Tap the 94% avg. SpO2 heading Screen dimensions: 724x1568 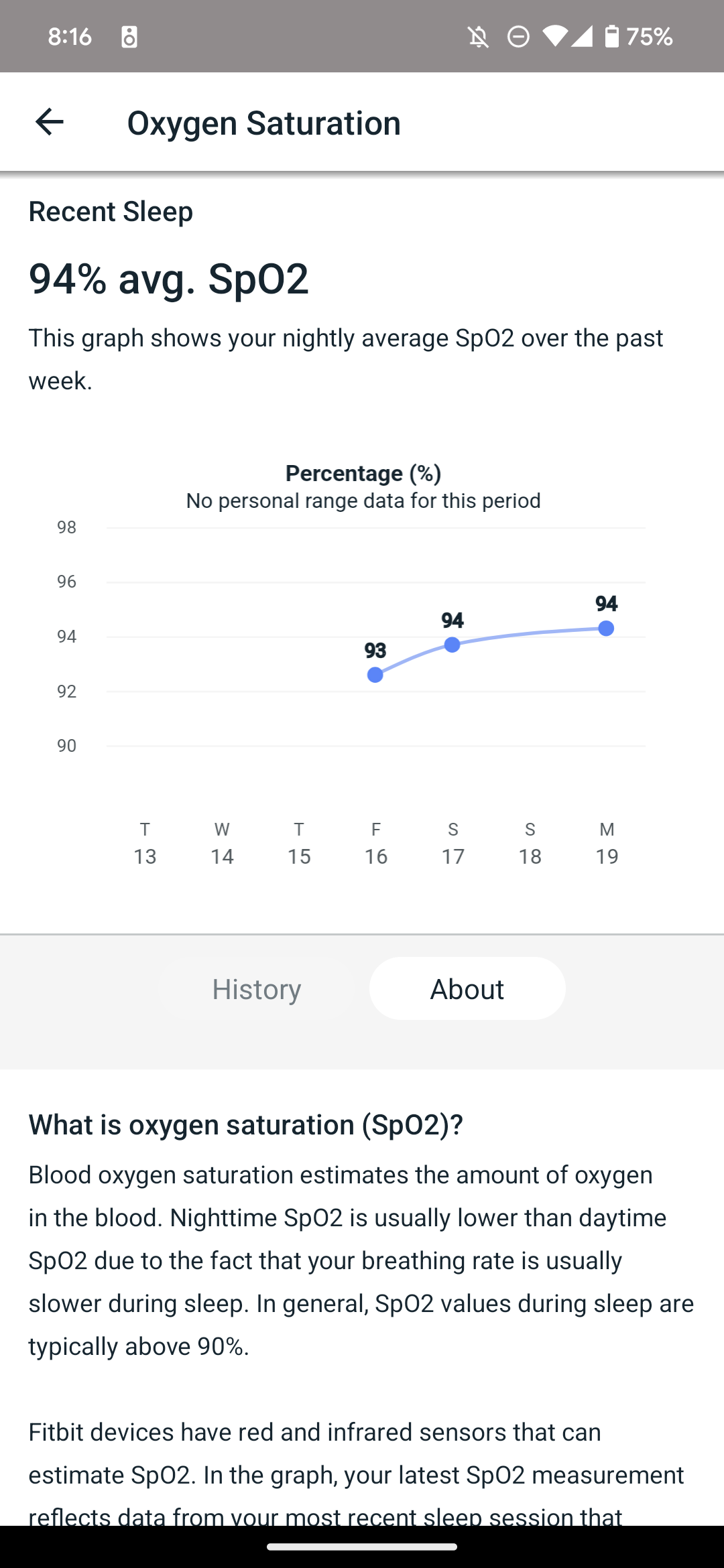pos(169,279)
